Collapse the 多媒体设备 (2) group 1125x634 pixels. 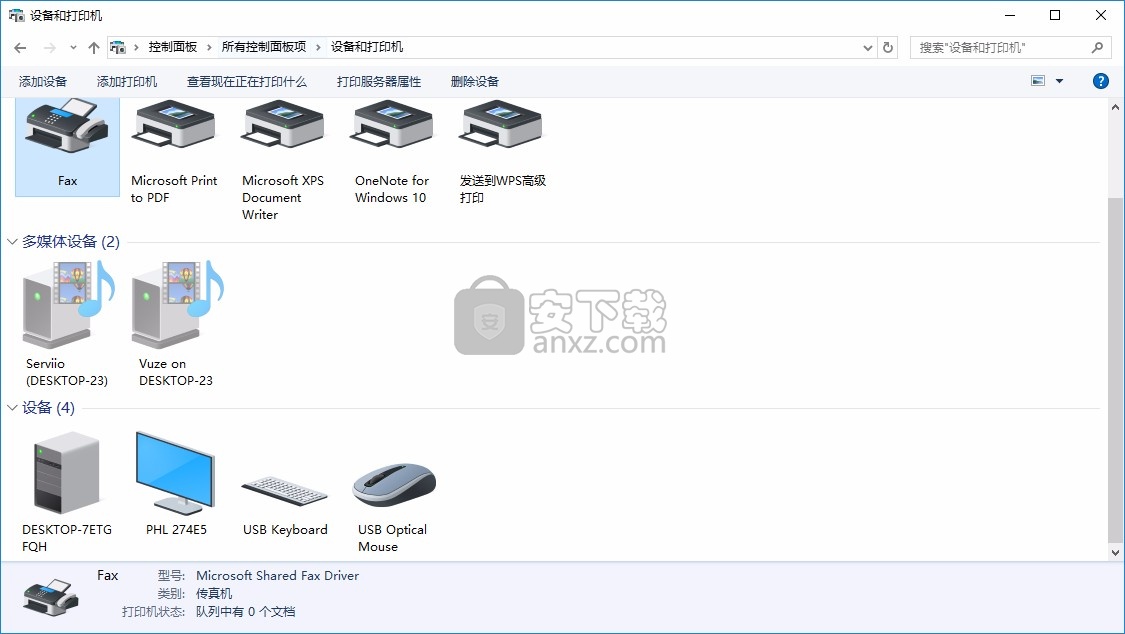pos(11,242)
